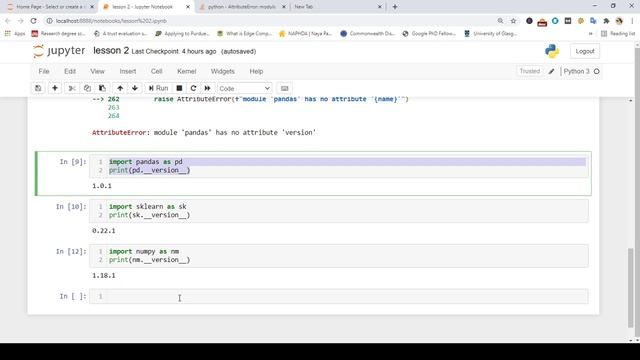Open the Google PhD Fellow bookmark
Screen dimensions: 640x360
429,34
